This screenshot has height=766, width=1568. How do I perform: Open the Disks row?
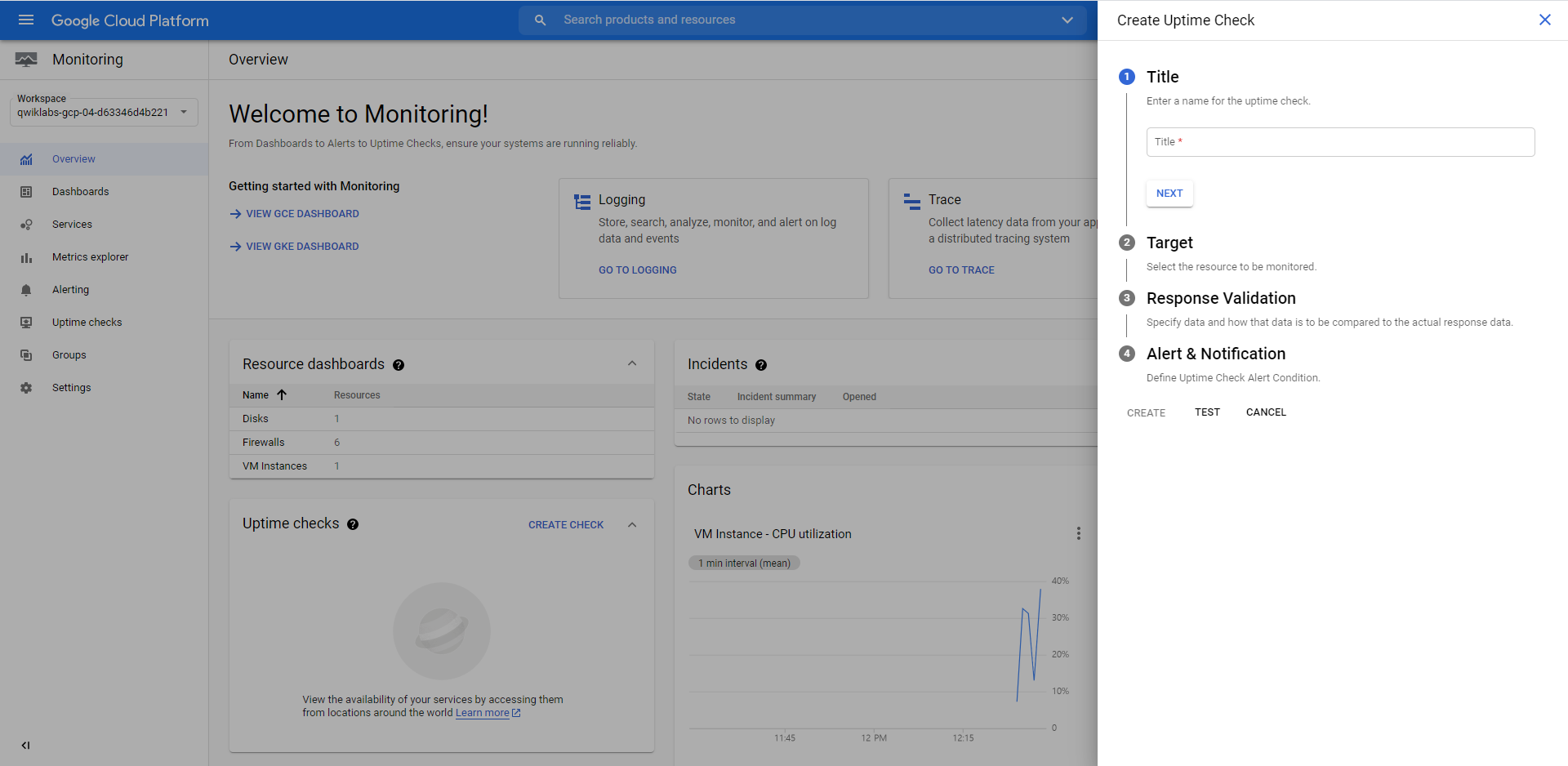[x=442, y=419]
